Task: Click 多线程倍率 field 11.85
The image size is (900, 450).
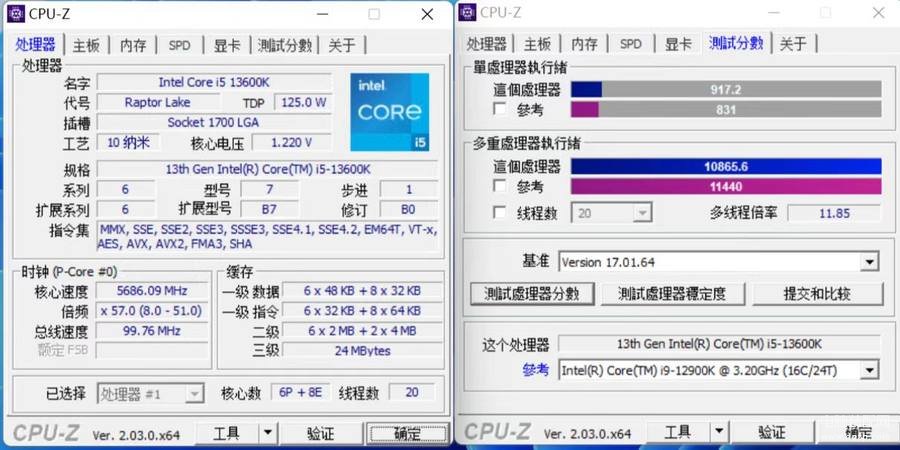Action: 834,213
